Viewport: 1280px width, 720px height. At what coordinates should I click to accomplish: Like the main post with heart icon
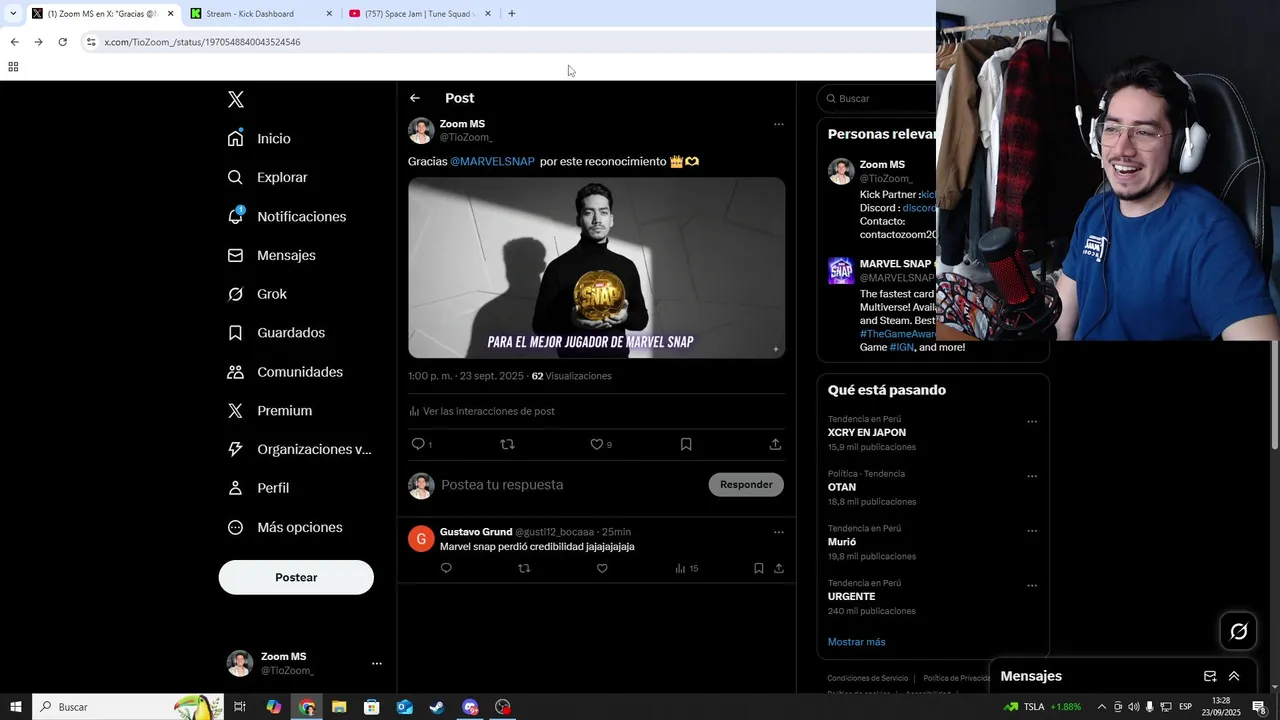[x=597, y=444]
